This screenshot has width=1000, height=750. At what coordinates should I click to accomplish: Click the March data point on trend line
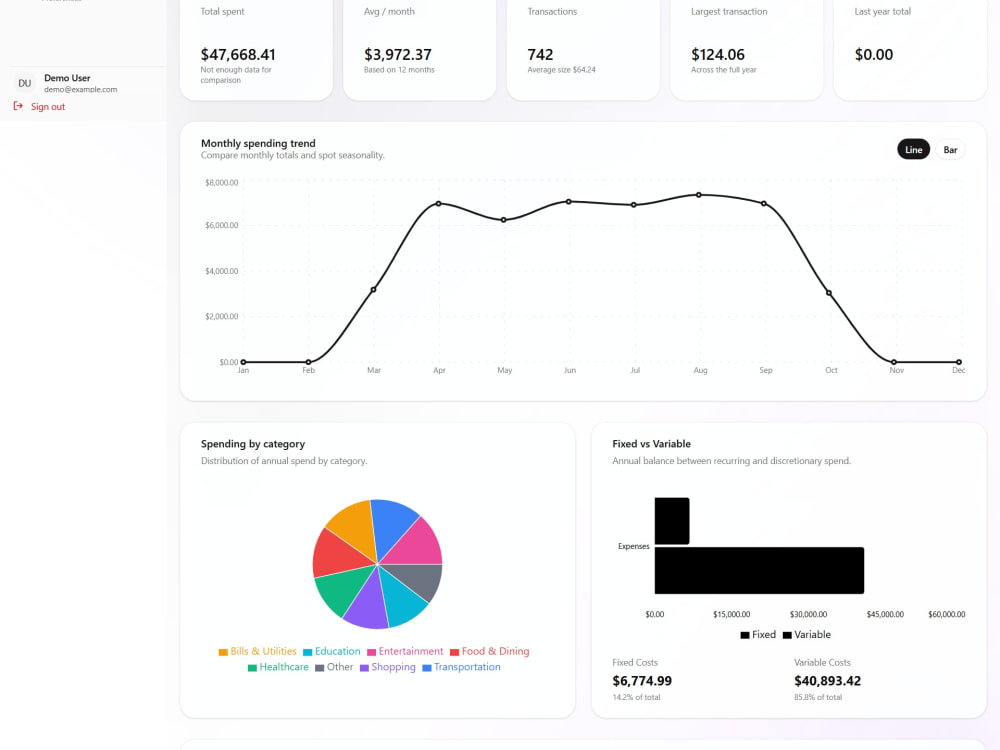(374, 290)
